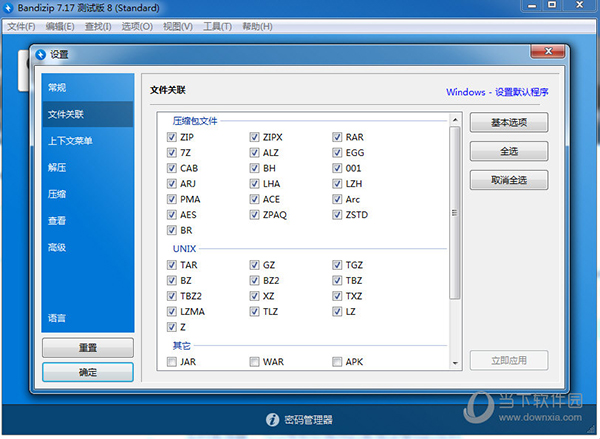Image resolution: width=600 pixels, height=439 pixels.
Task: Toggle the LZMA checkbox
Action: (172, 312)
